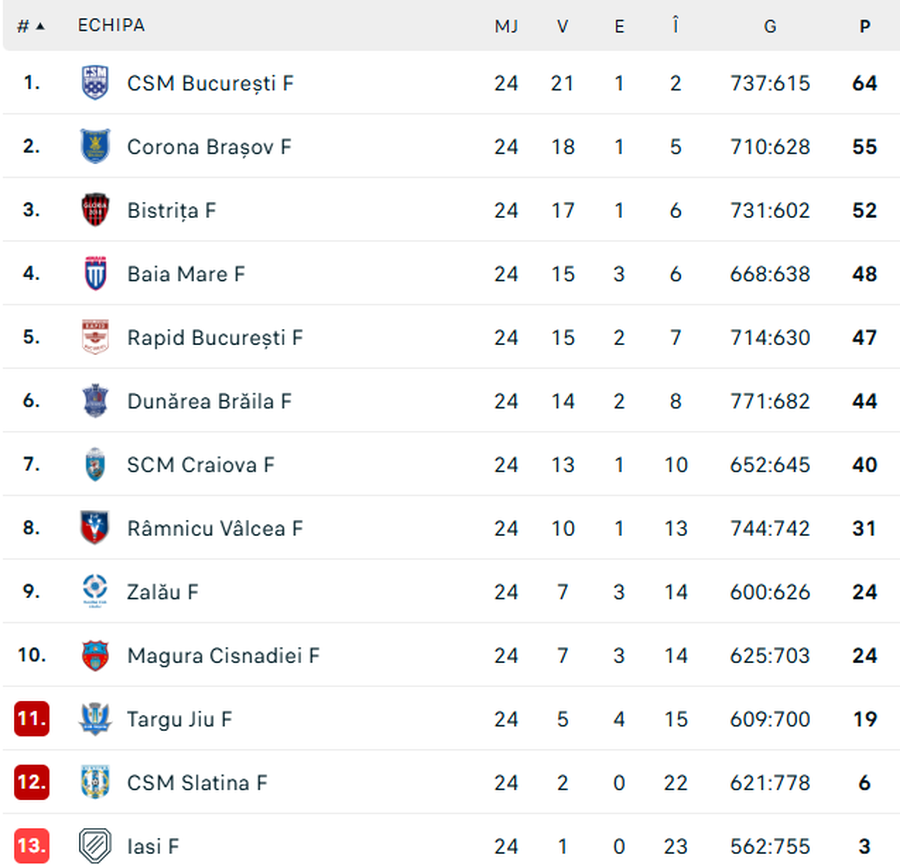Open CSM Slatina F team page
Screen dimensions: 900x865
tap(196, 783)
